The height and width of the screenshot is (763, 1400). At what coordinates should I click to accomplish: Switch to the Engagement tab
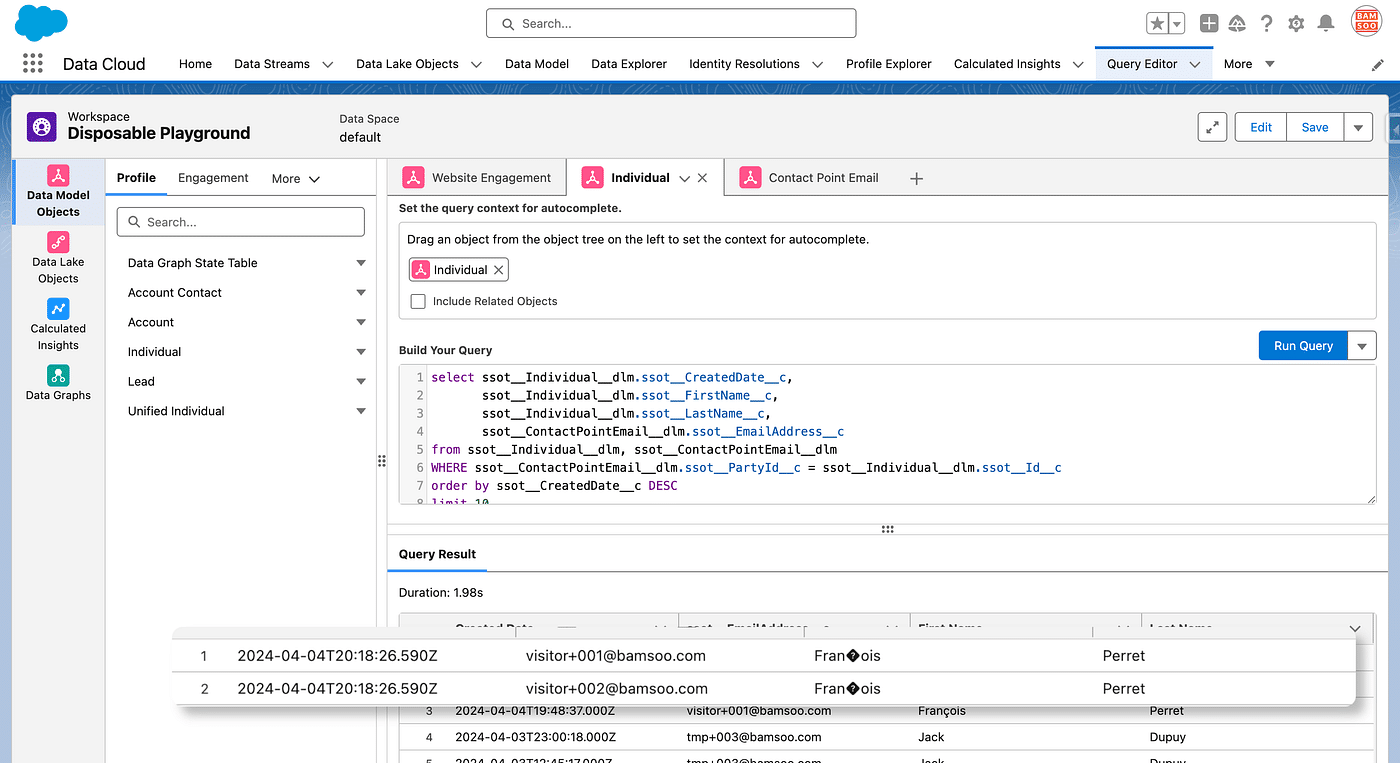click(x=213, y=178)
